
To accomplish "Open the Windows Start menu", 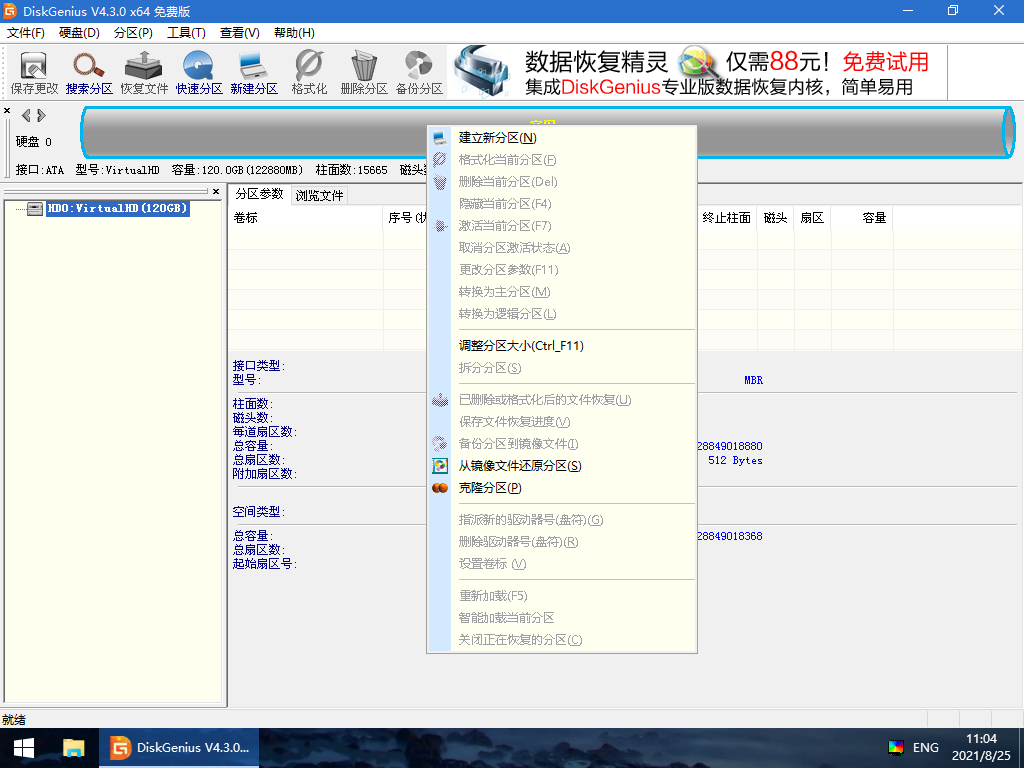I will pos(24,748).
